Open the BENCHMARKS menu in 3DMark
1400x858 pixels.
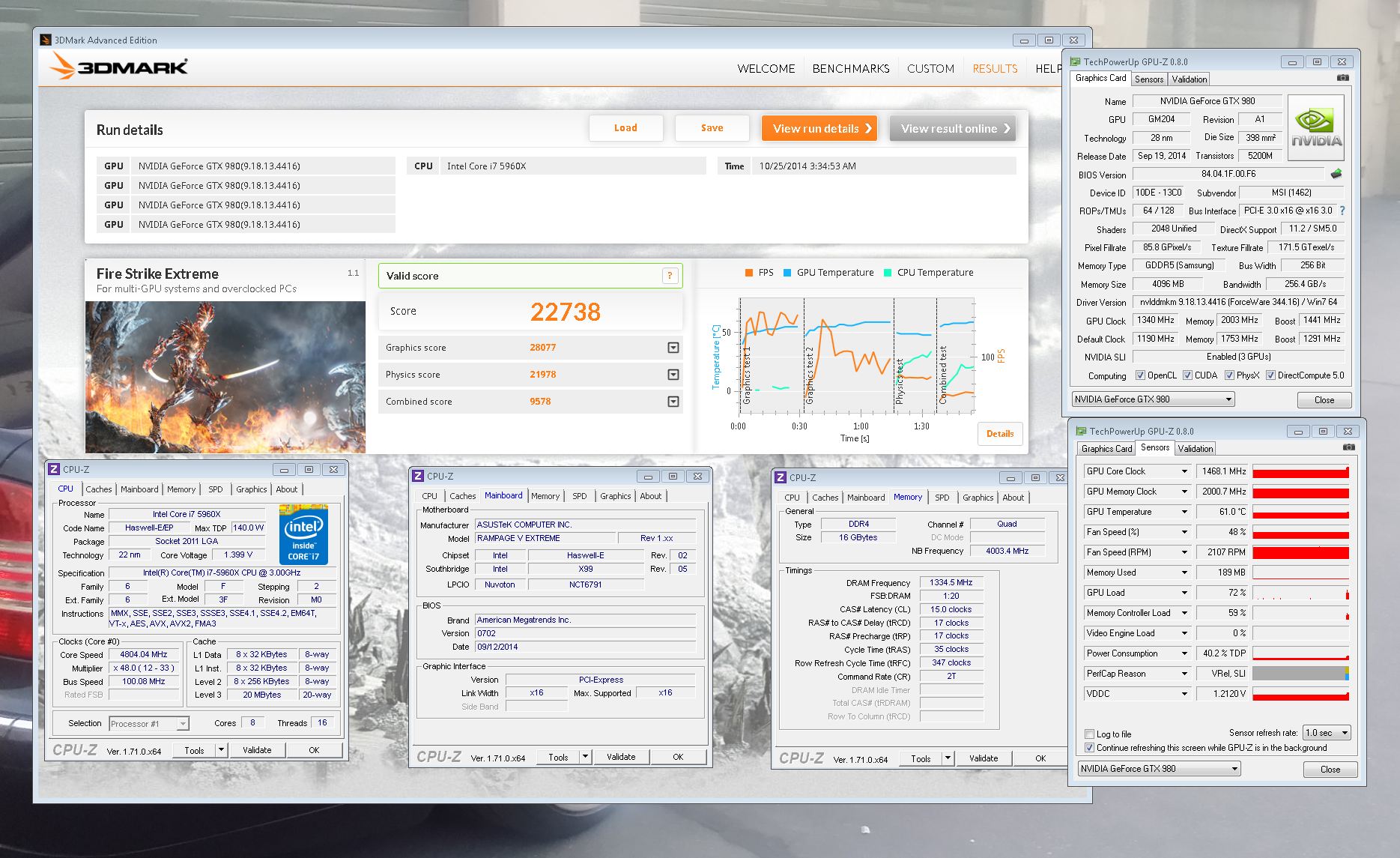[851, 68]
